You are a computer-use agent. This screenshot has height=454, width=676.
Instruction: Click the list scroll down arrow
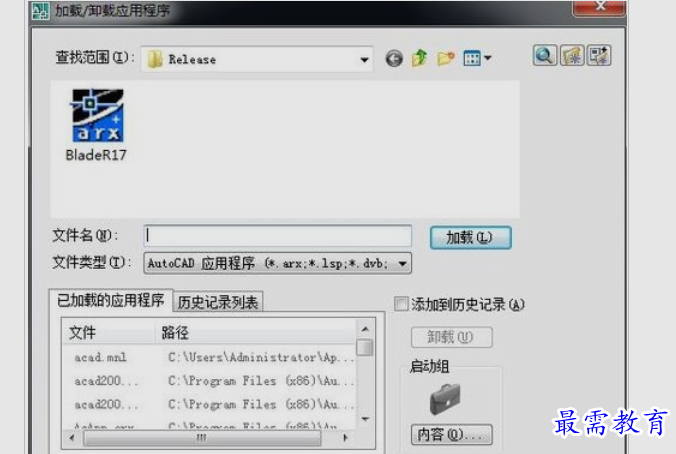pyautogui.click(x=365, y=419)
